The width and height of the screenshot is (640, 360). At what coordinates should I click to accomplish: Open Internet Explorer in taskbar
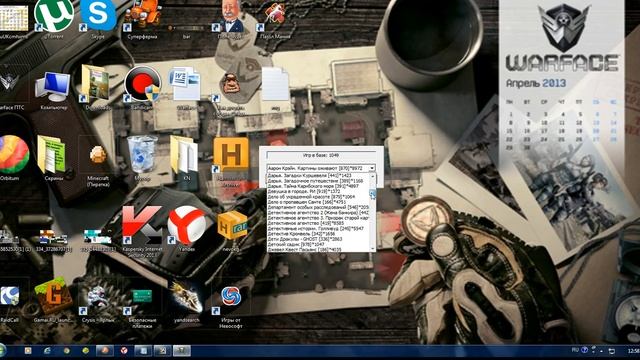47,351
